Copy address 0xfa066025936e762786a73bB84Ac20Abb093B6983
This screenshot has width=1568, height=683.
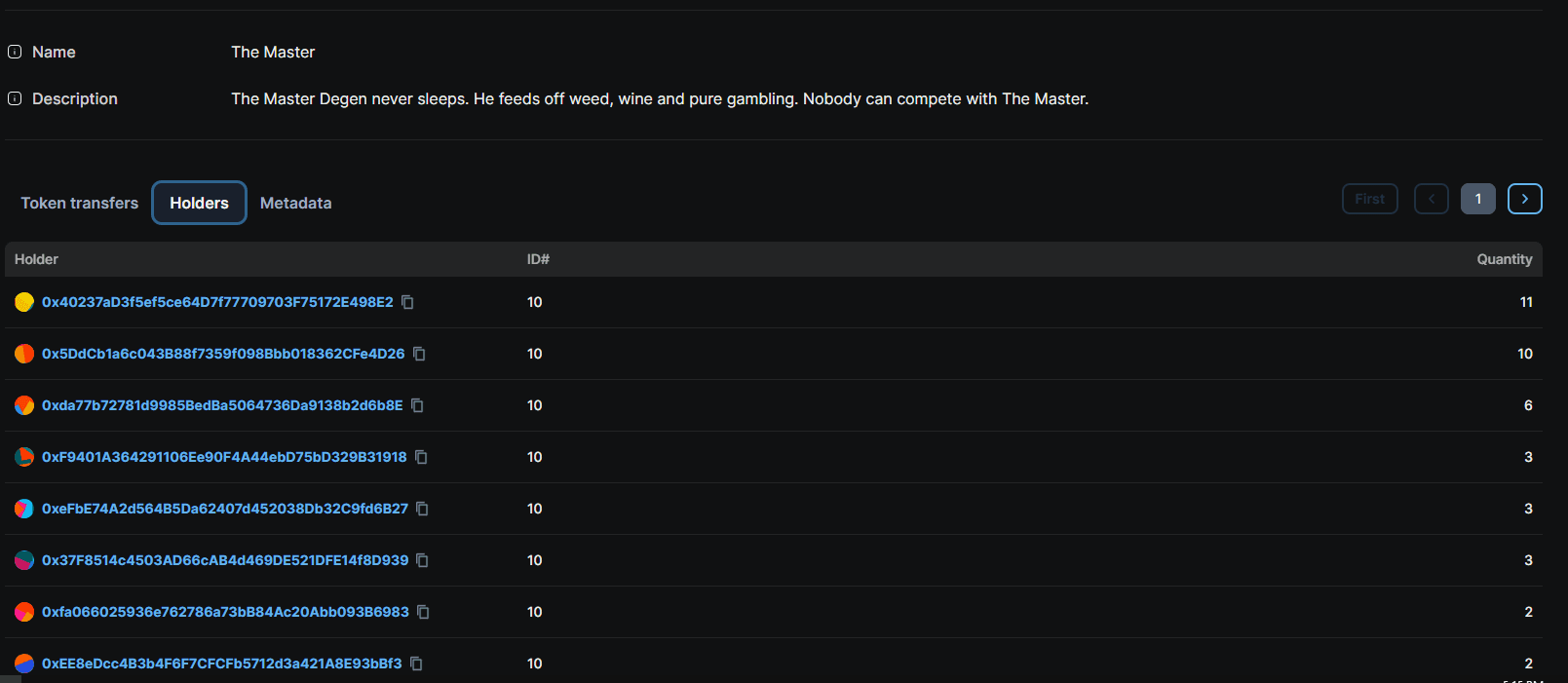coord(423,612)
